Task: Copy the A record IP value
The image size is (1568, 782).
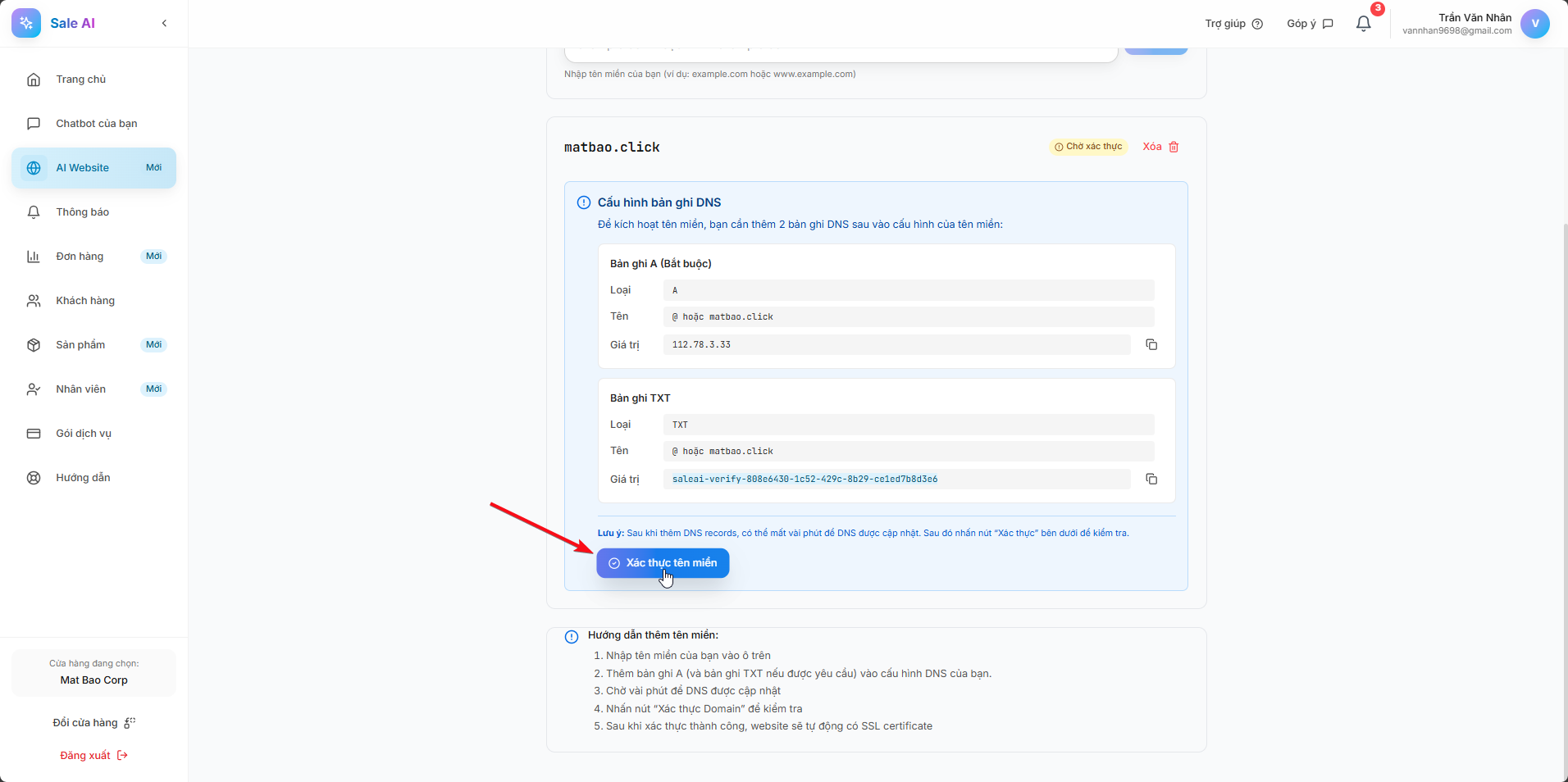Action: (1151, 345)
